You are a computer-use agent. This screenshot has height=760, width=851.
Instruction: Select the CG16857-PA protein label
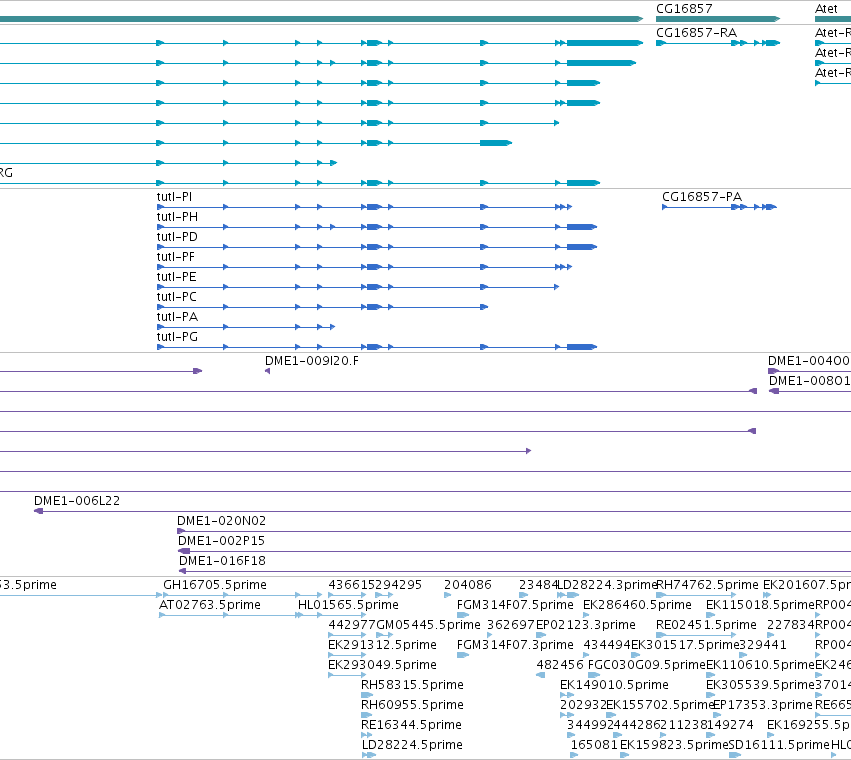coord(702,197)
